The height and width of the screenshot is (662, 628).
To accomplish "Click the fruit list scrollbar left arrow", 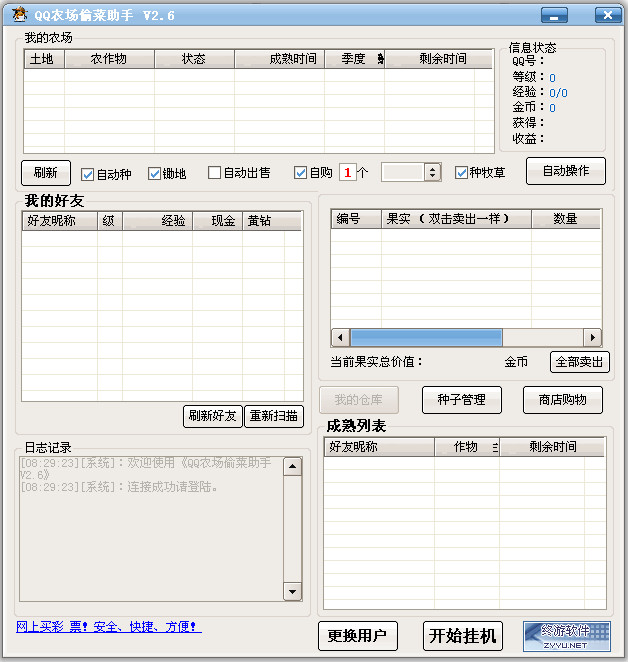I will click(340, 337).
